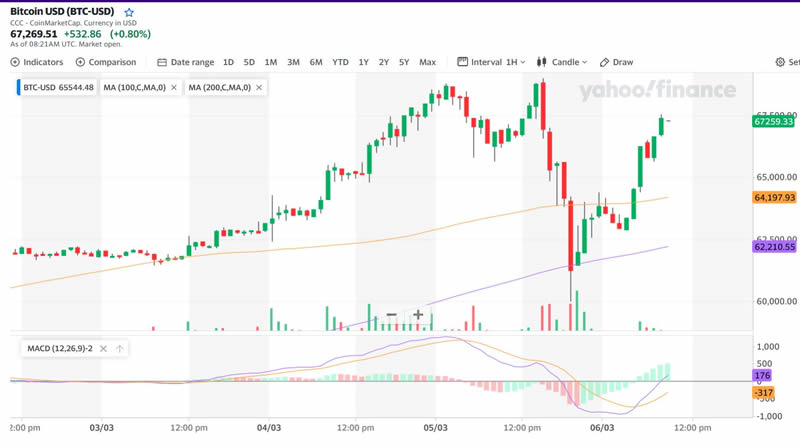Add Bitcoin to watchlist with star icon
The width and height of the screenshot is (800, 448).
129,13
